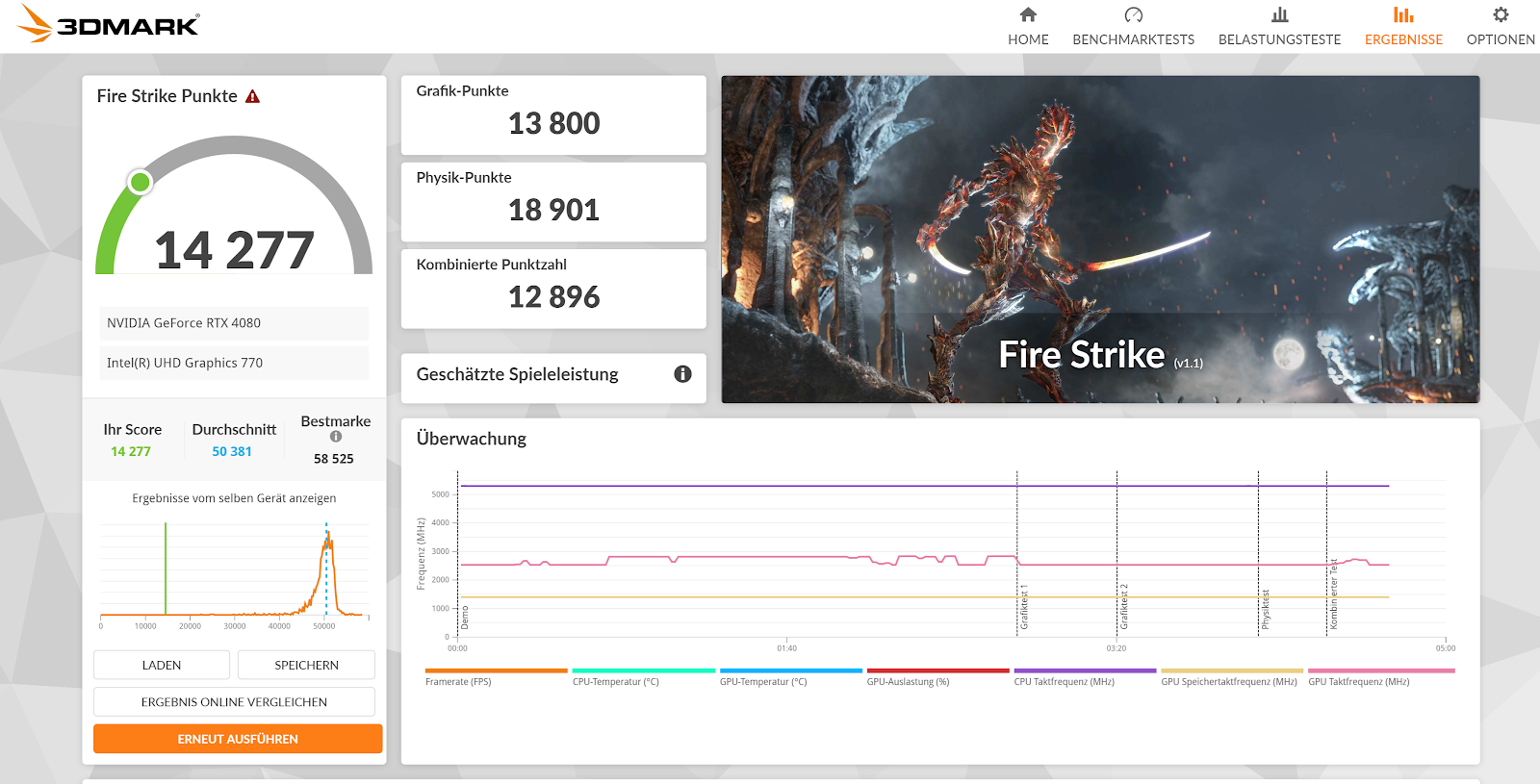Toggle GPU-Temperatur (°C) legend entry
Viewport: 1540px width, 784px height.
(790, 676)
